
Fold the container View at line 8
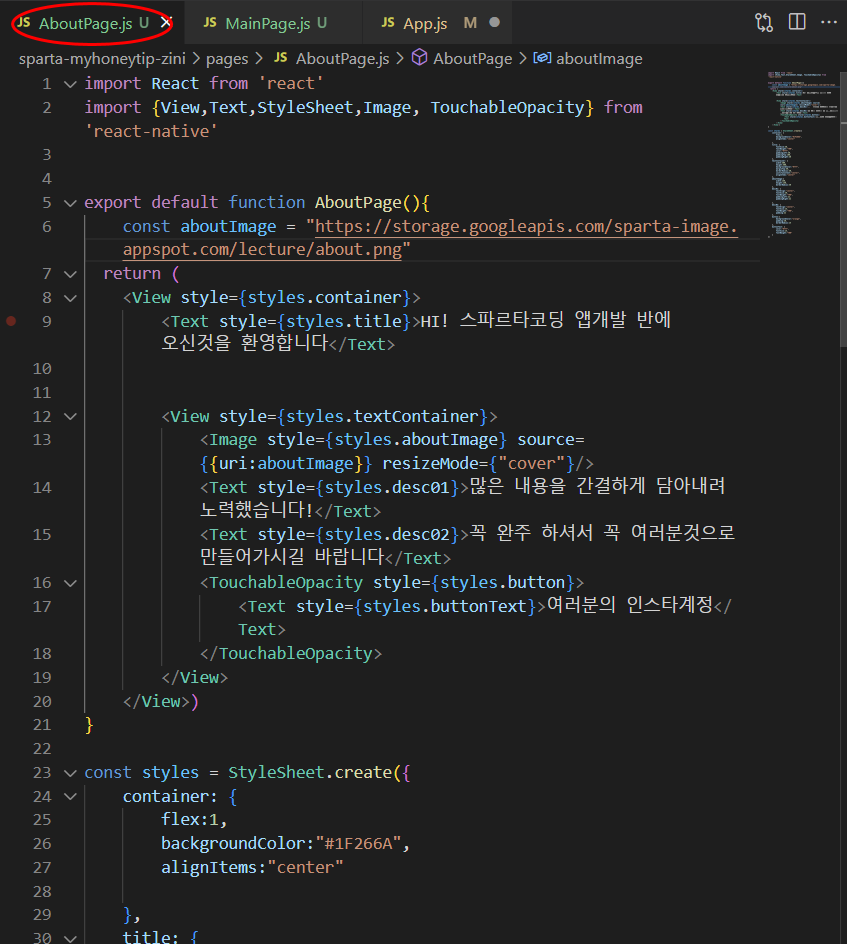70,298
